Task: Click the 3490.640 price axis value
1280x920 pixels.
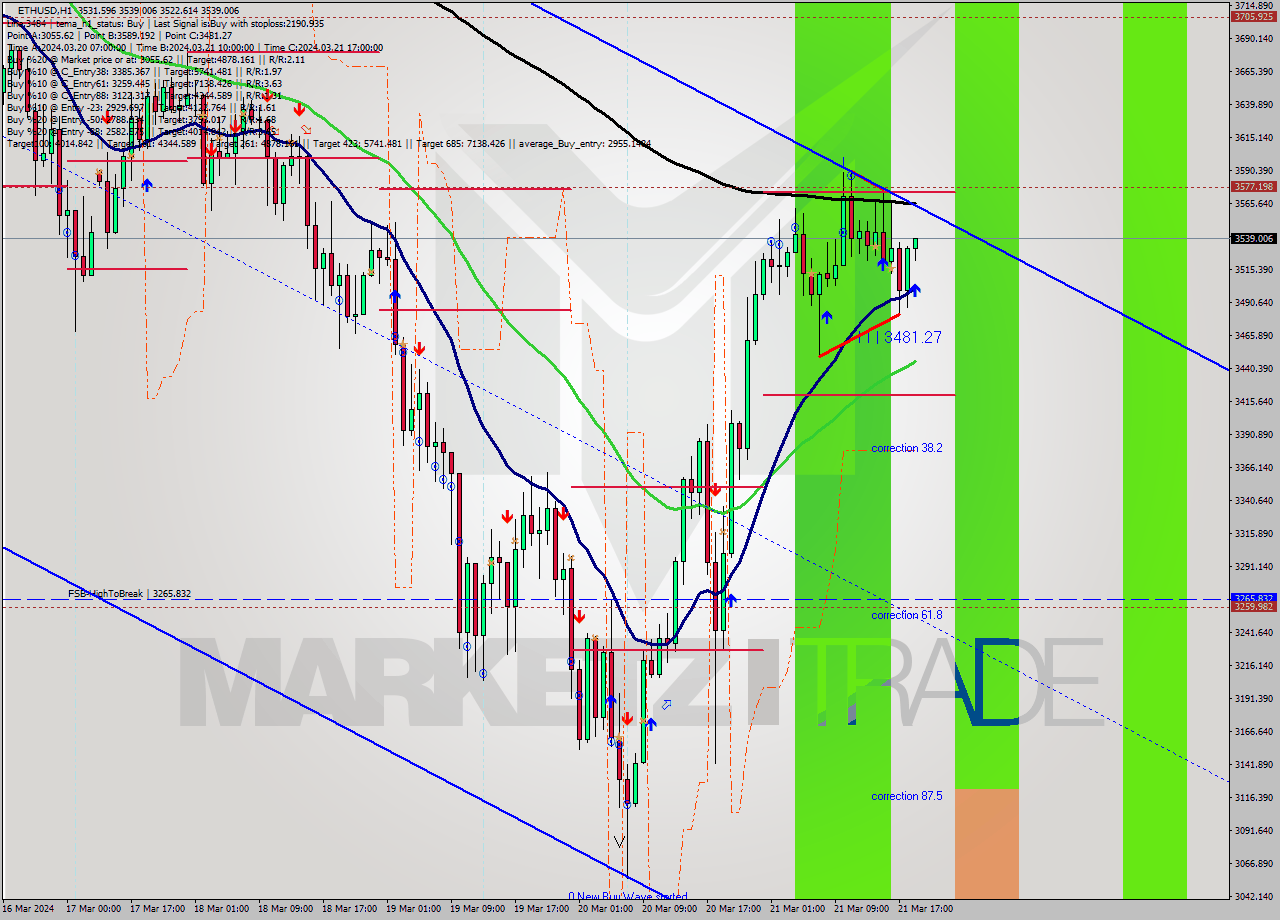Action: pyautogui.click(x=1253, y=302)
